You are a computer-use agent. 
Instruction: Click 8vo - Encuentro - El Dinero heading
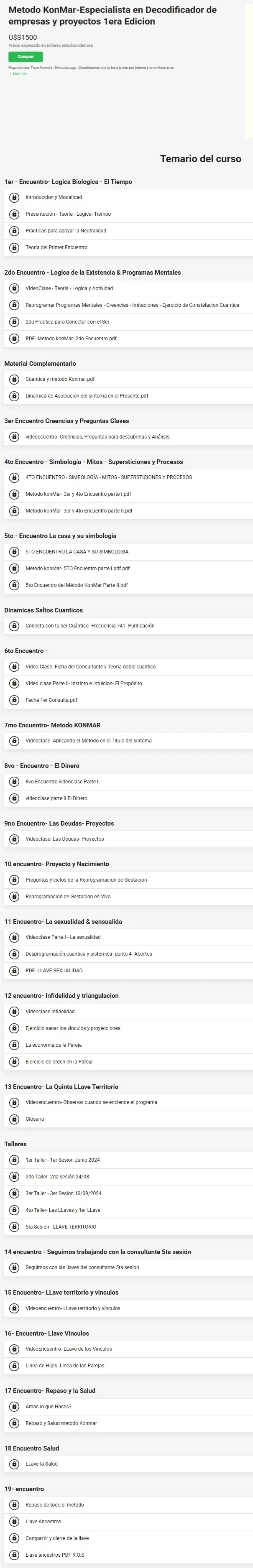click(41, 766)
